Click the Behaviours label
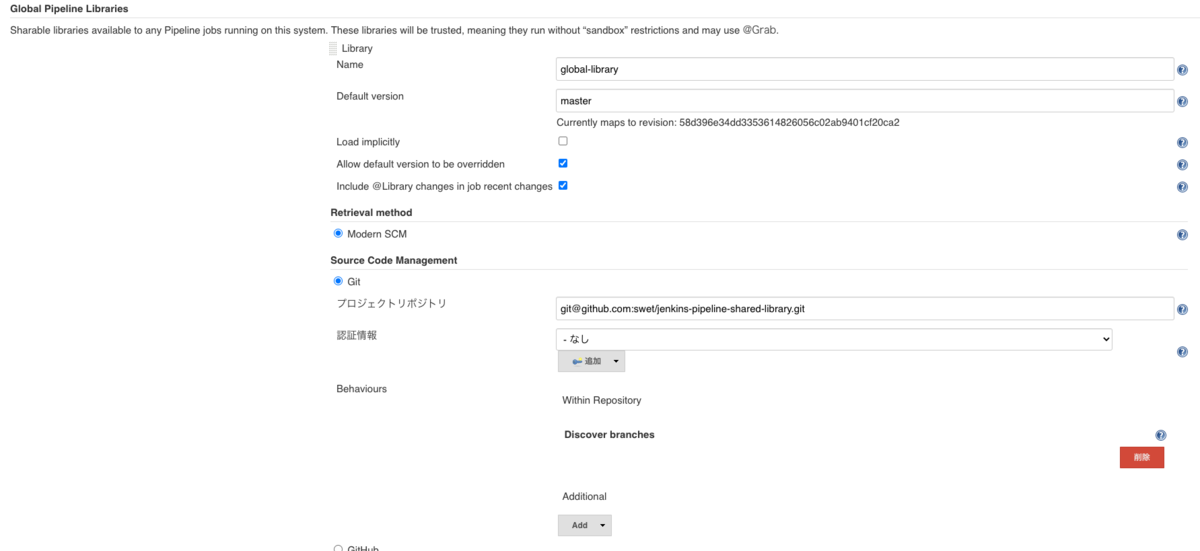This screenshot has width=1200, height=551. [361, 388]
